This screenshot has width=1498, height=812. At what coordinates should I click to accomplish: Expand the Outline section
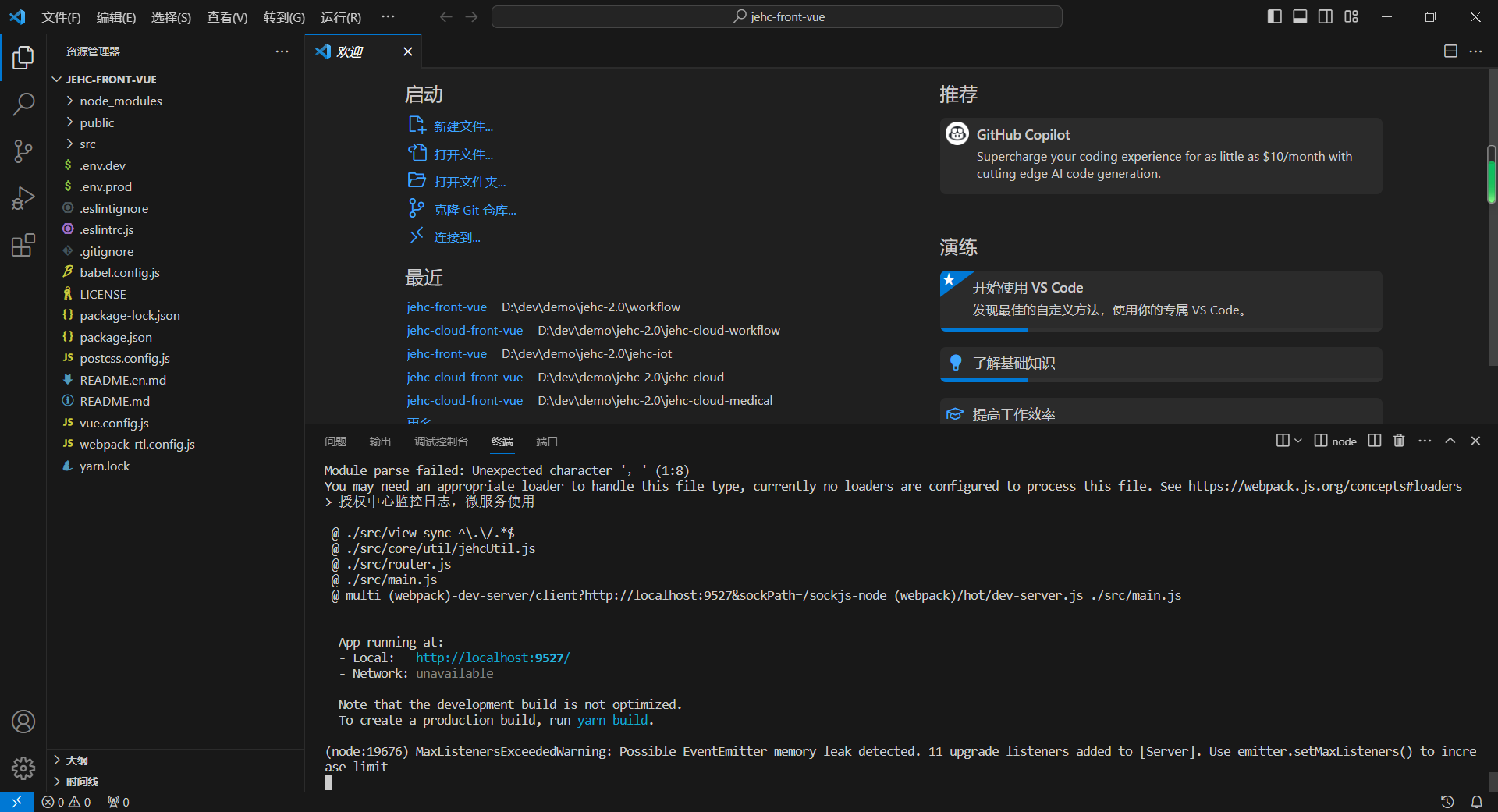176,760
